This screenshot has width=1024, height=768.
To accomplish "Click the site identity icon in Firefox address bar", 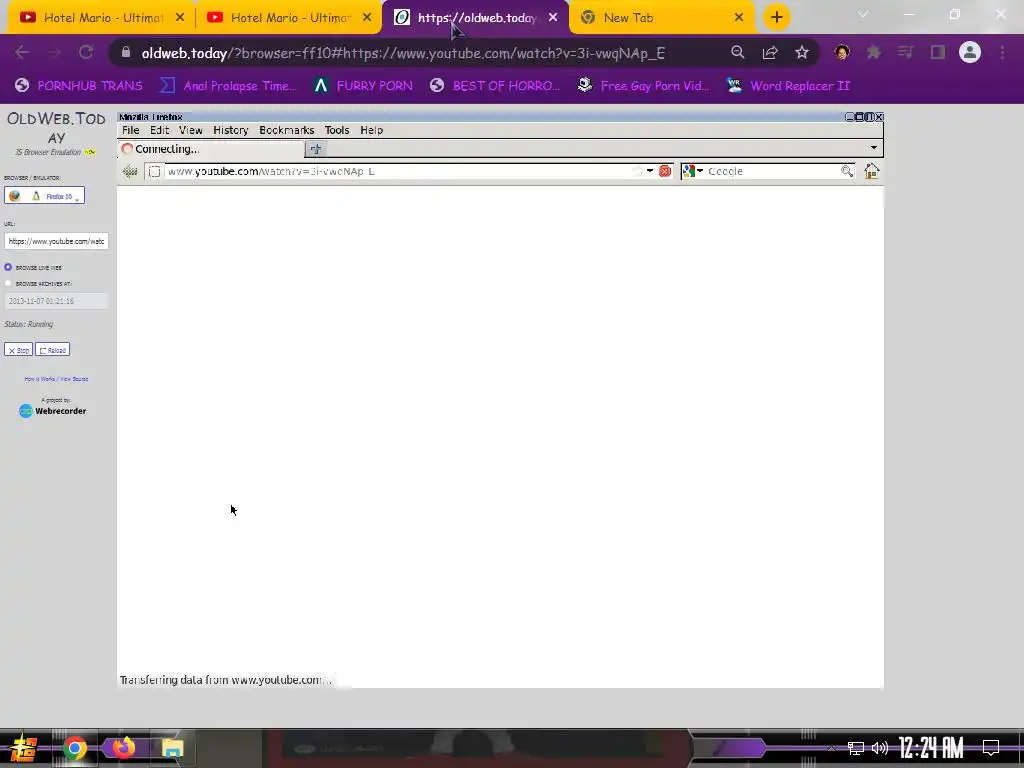I will point(154,171).
